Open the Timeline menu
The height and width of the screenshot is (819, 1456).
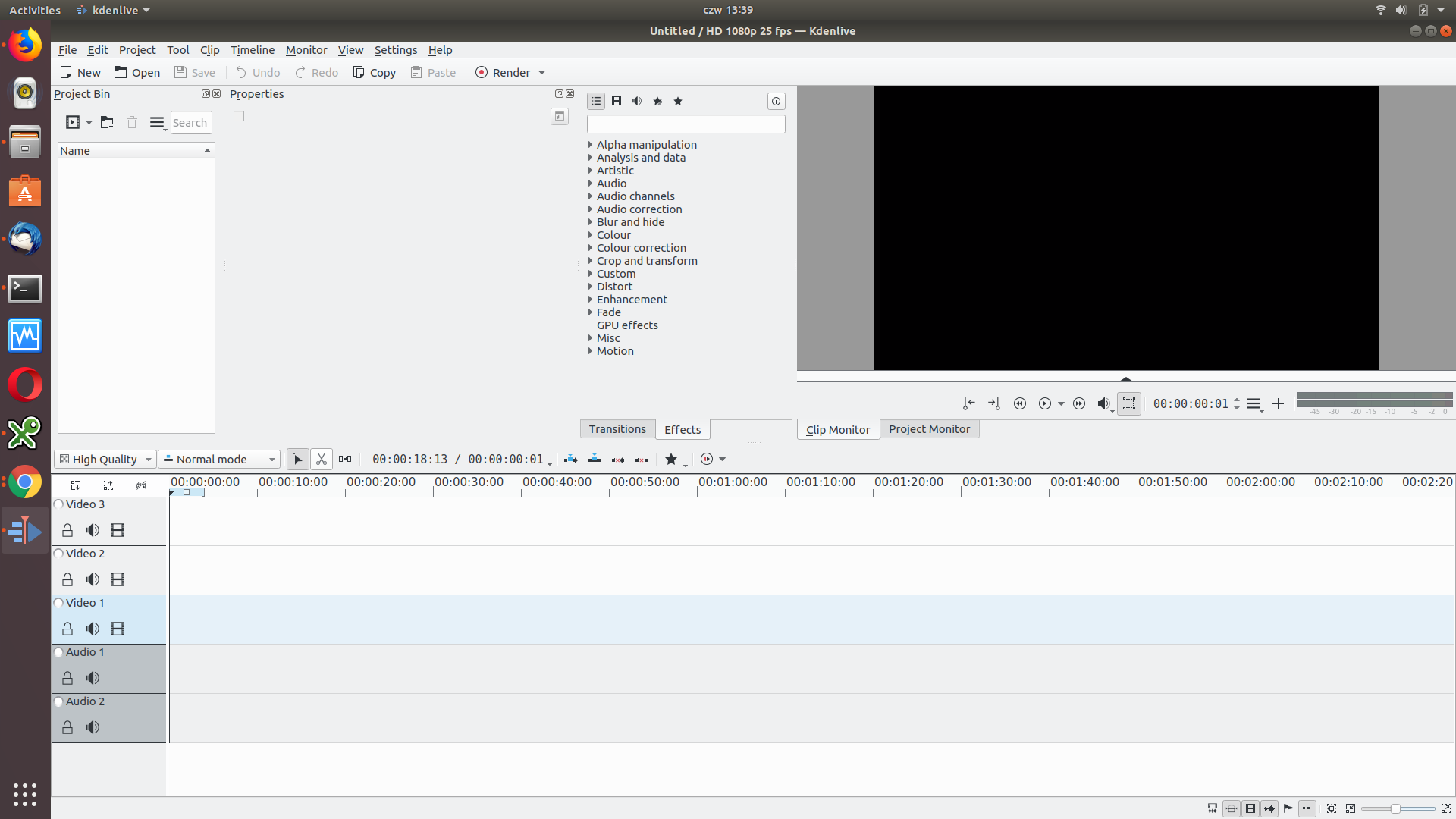[253, 50]
